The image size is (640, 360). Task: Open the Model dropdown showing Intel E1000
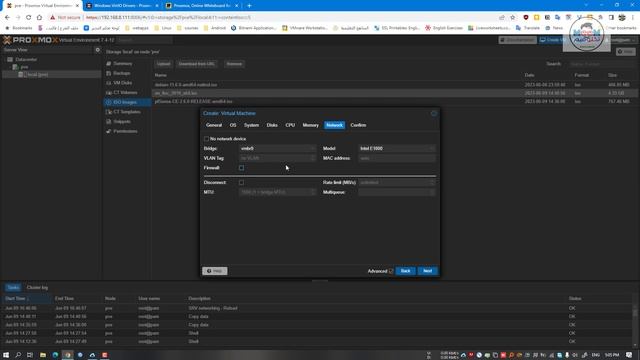(397, 149)
